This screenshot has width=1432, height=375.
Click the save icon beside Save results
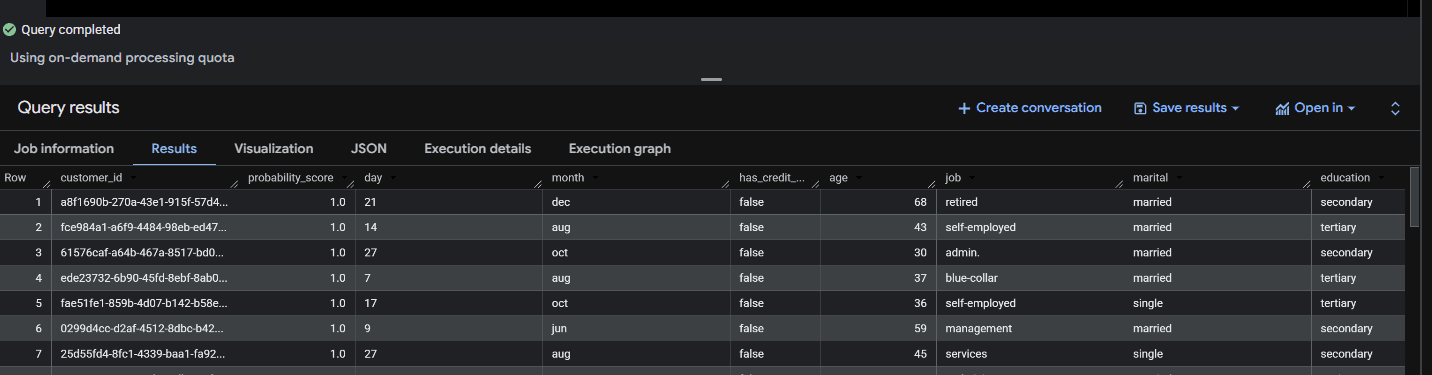[1140, 108]
